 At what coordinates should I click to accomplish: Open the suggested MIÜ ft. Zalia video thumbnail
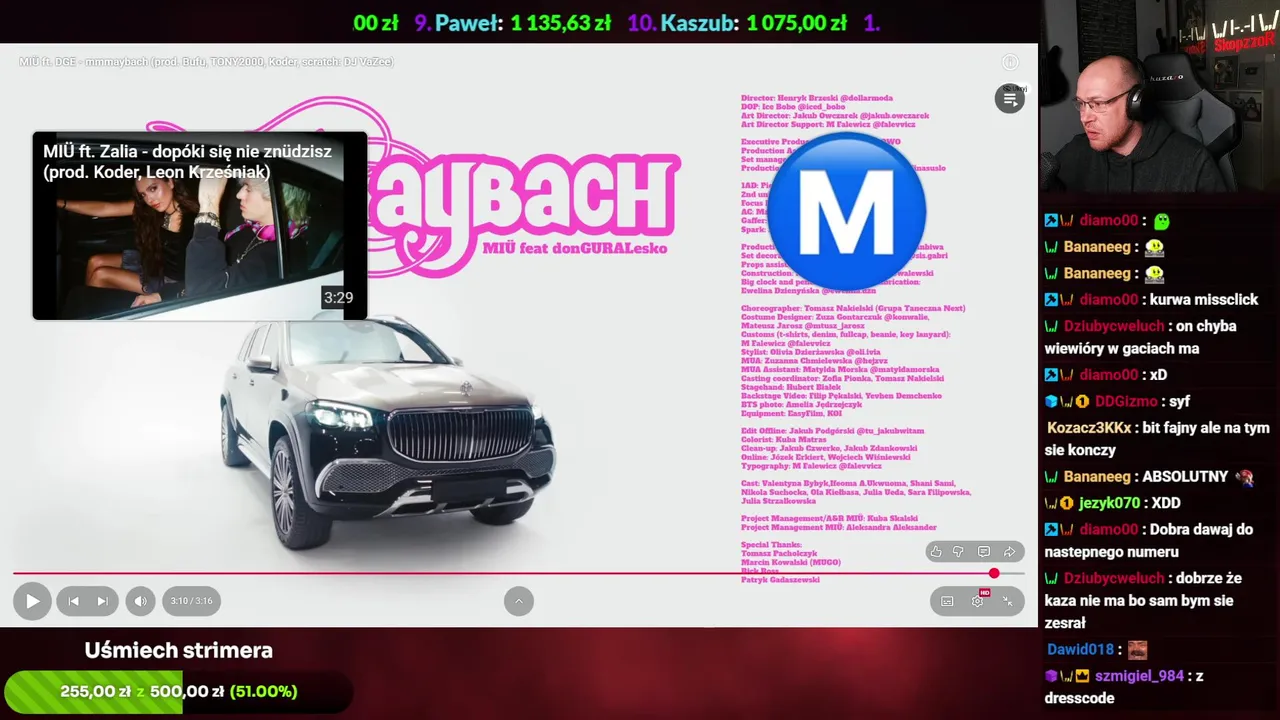200,226
